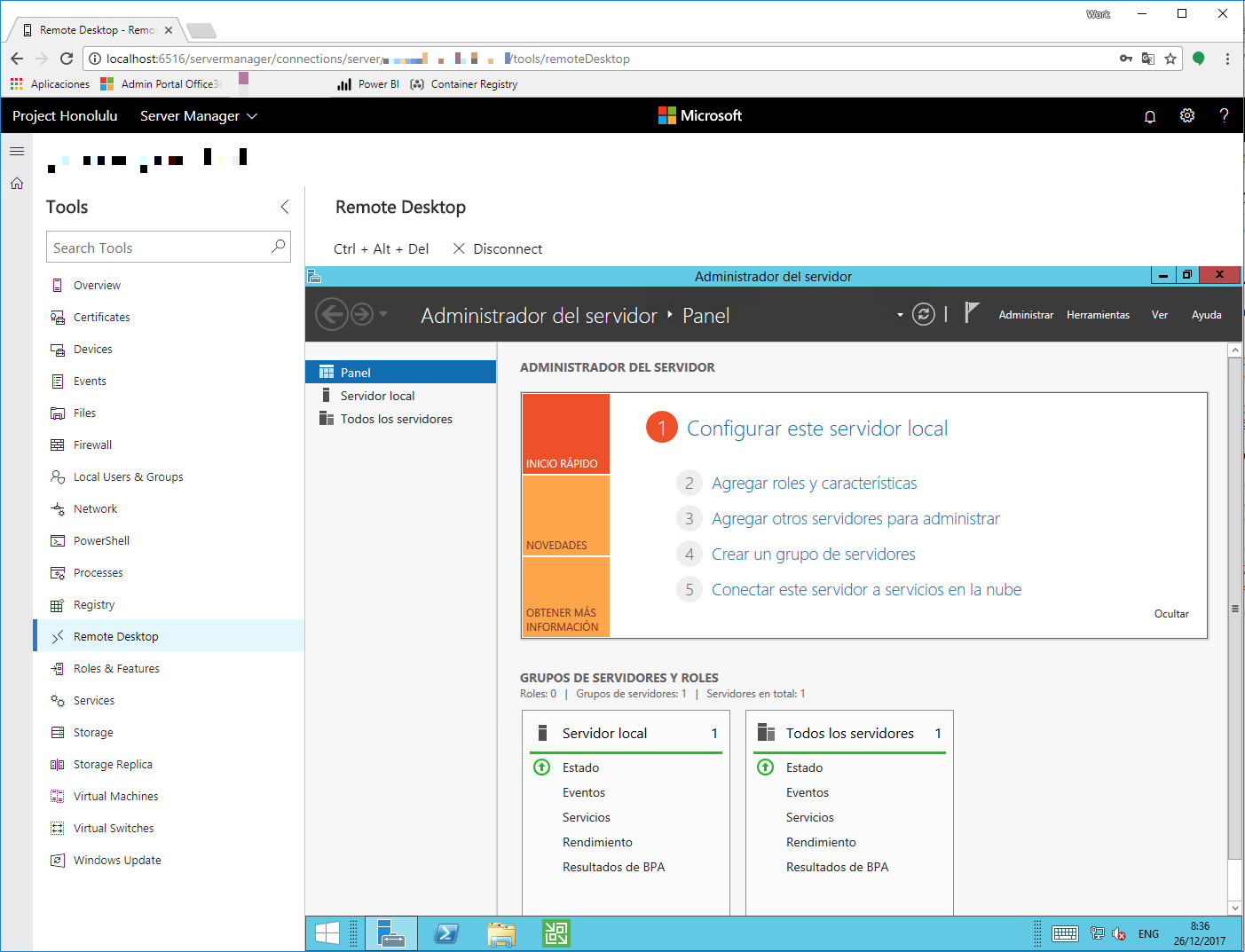Open the Herramientas menu

coord(1098,315)
